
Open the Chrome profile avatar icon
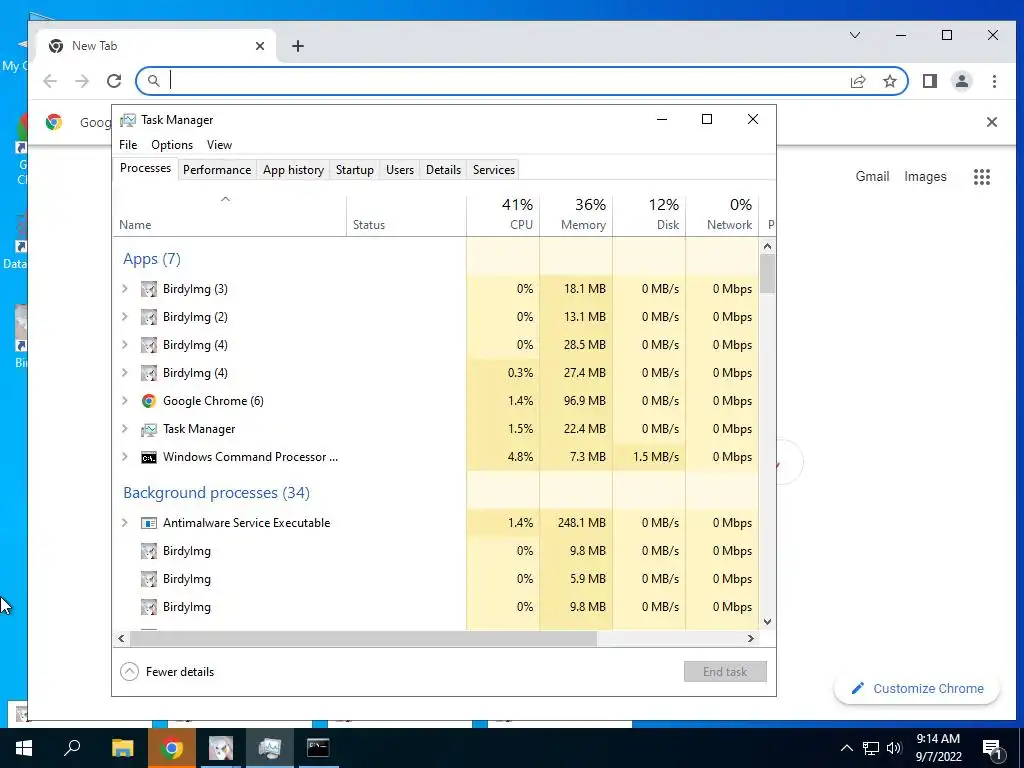962,81
